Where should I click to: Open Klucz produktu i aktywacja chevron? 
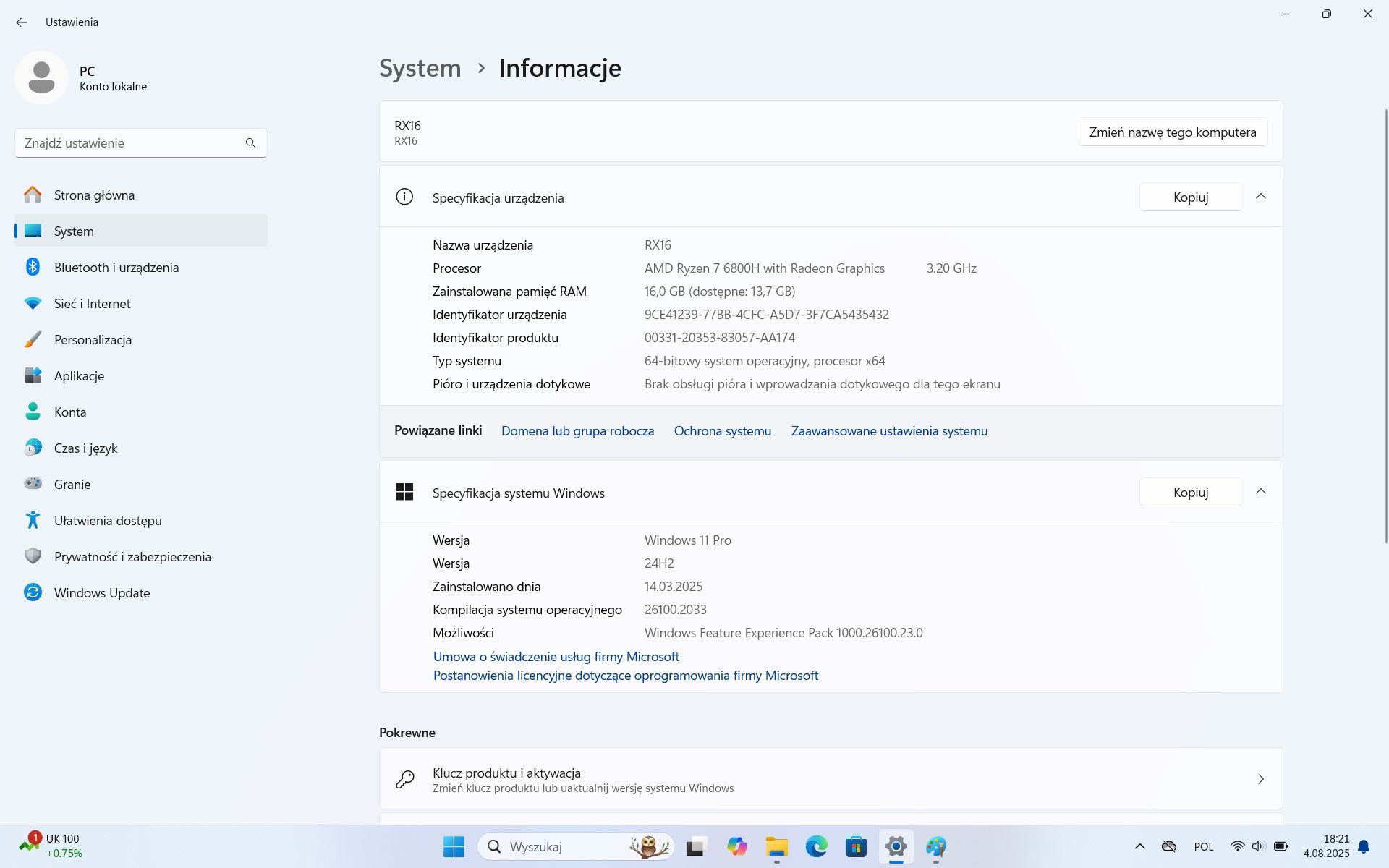coord(1261,779)
